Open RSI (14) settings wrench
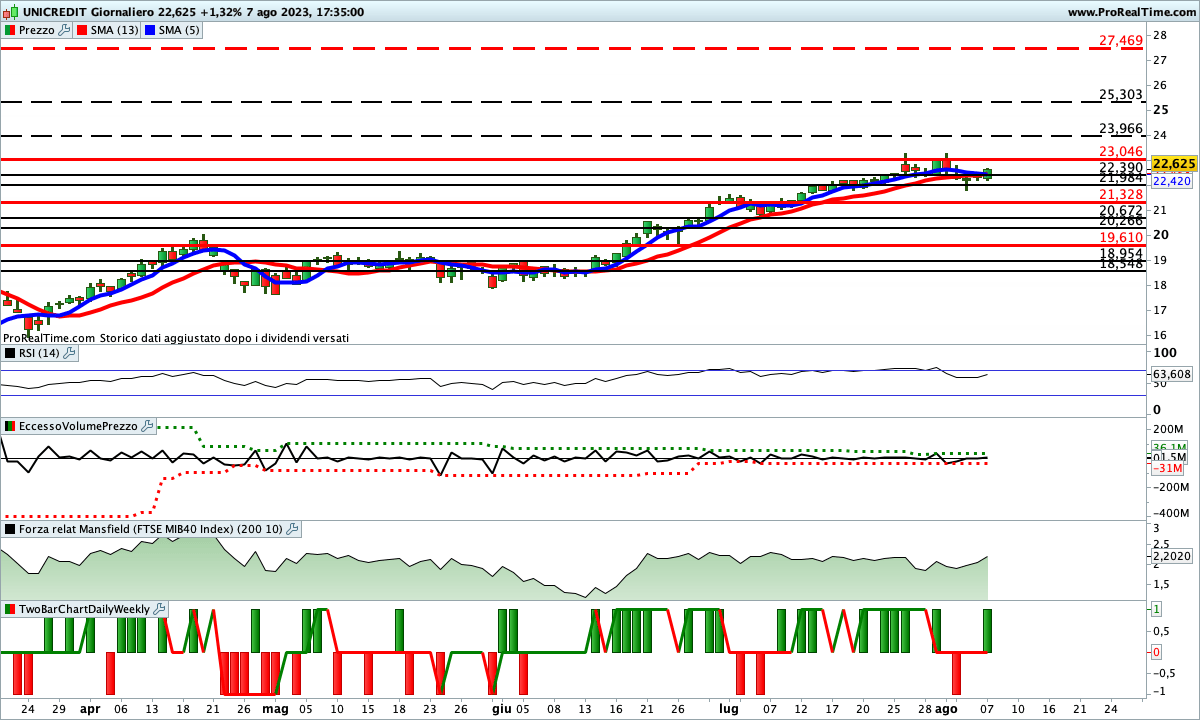 point(69,353)
